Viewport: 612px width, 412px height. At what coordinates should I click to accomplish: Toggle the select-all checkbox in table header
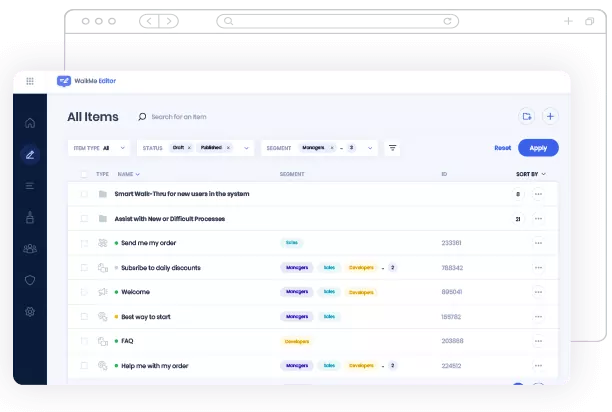pyautogui.click(x=84, y=174)
